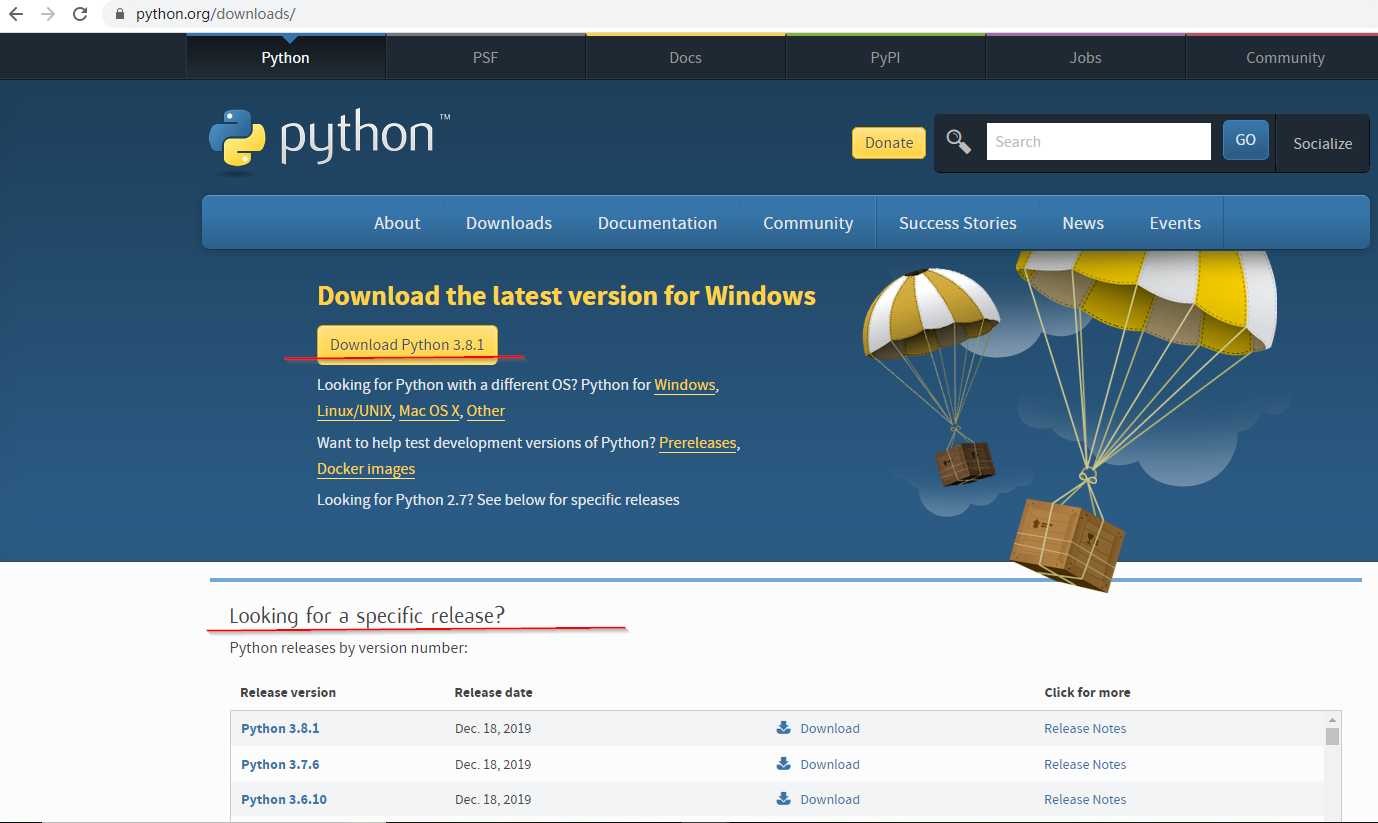Focus the Search input field
Screen dimensions: 1378x823
pyautogui.click(x=1099, y=141)
